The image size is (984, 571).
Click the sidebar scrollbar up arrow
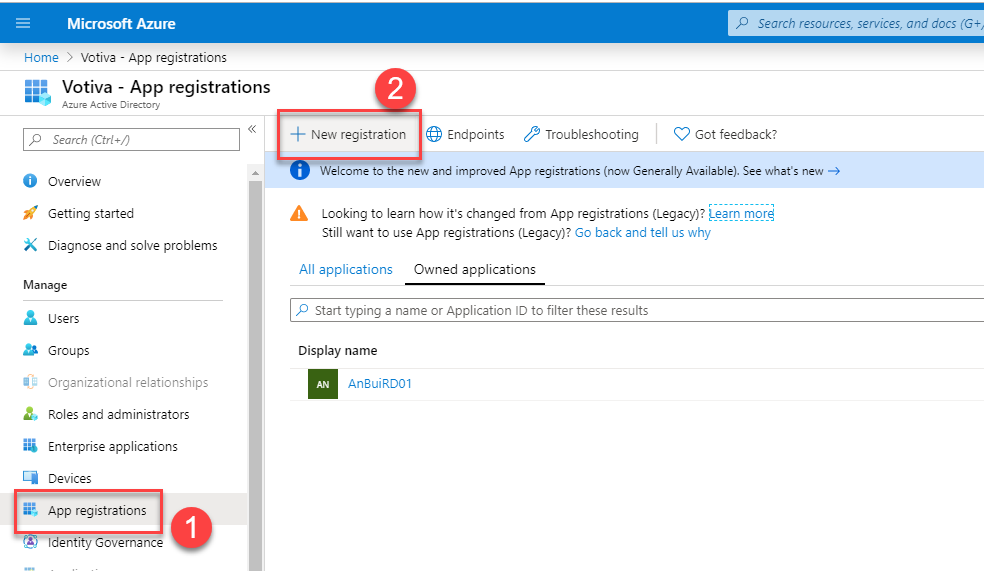click(255, 173)
